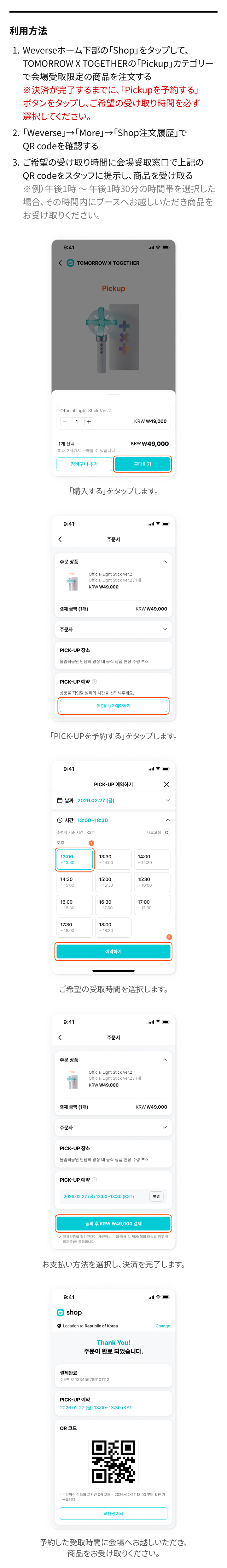Pick the 18:00 ~ 18:30 time slot
This screenshot has height=1568, width=227.
(x=113, y=927)
